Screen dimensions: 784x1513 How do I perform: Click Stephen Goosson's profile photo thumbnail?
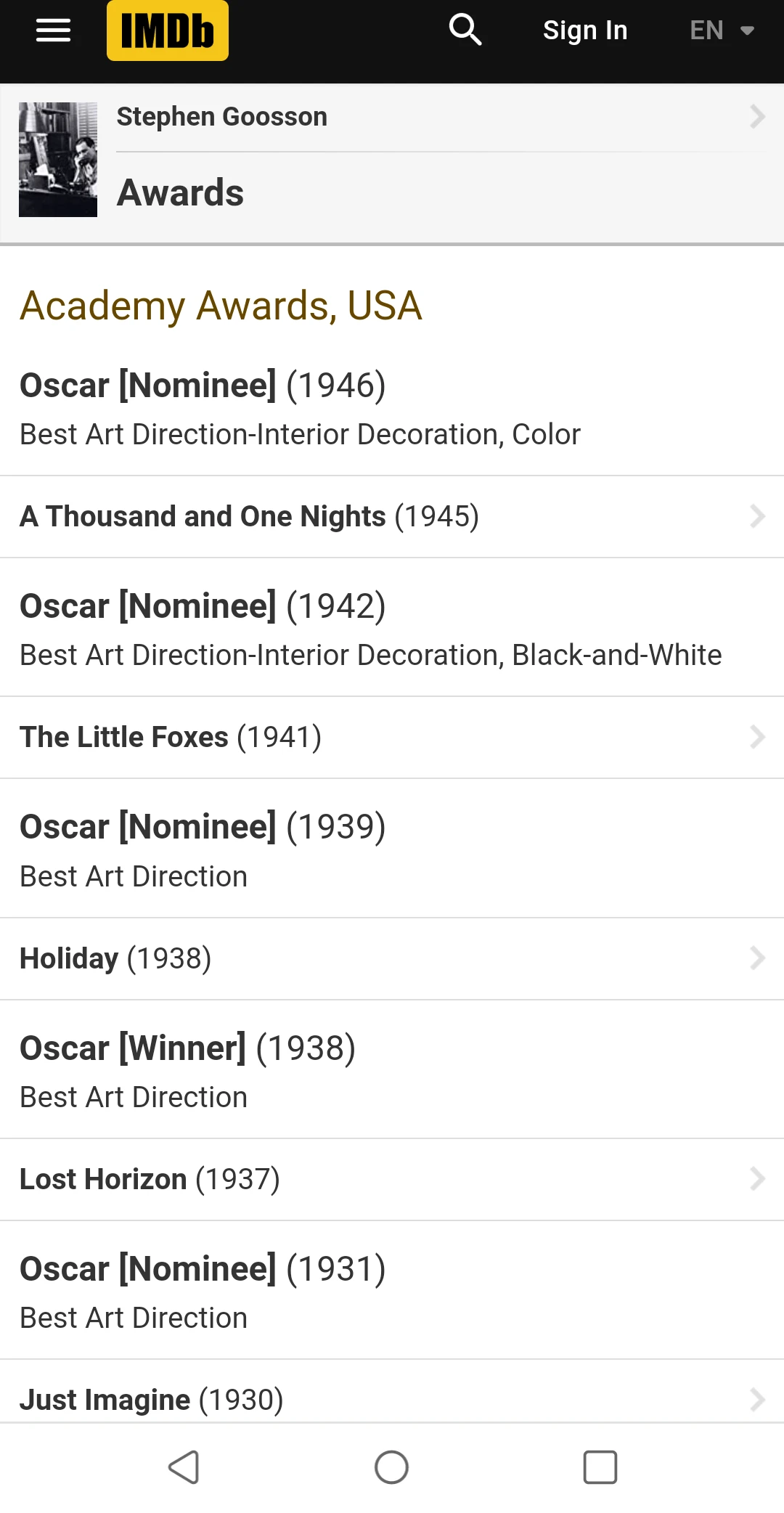pos(58,160)
